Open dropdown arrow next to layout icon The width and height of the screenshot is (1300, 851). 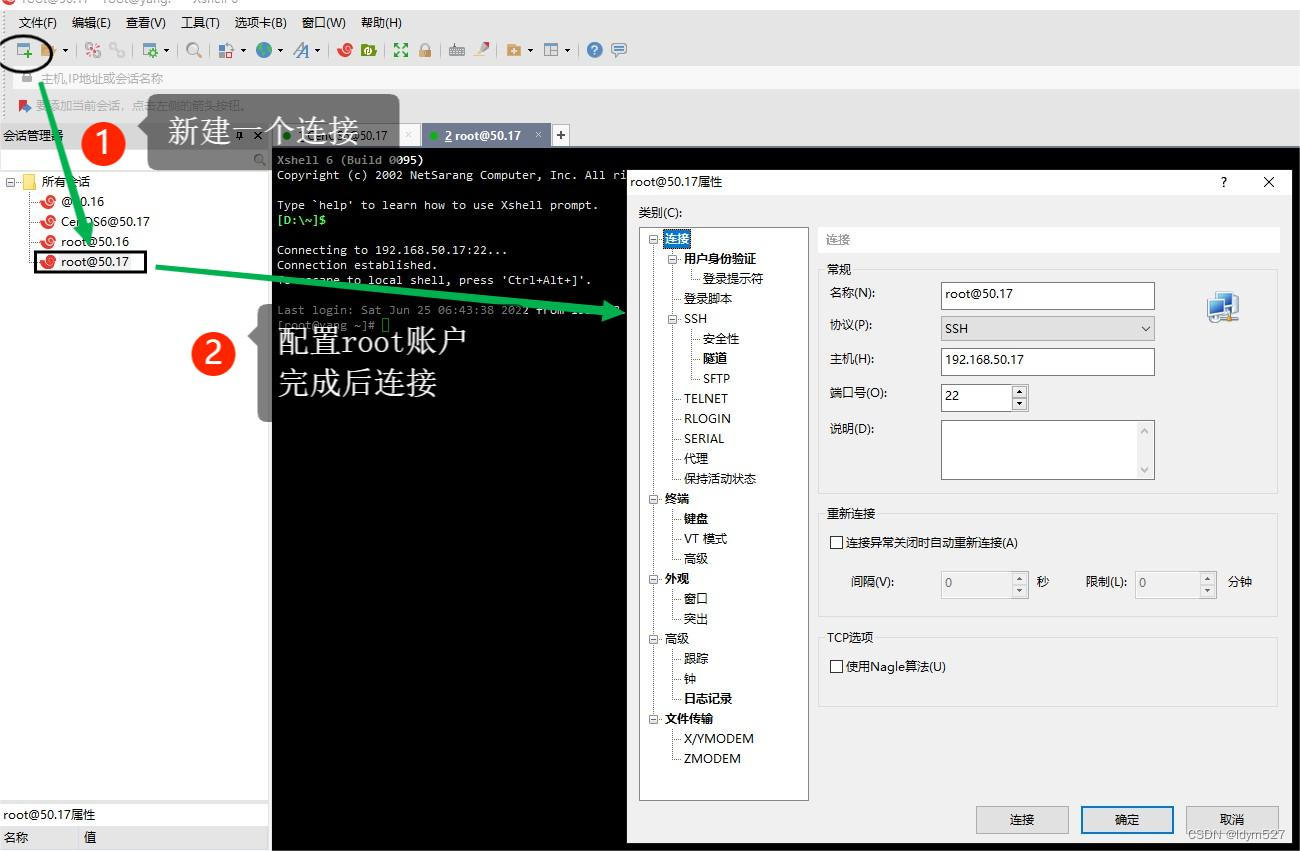(x=567, y=50)
